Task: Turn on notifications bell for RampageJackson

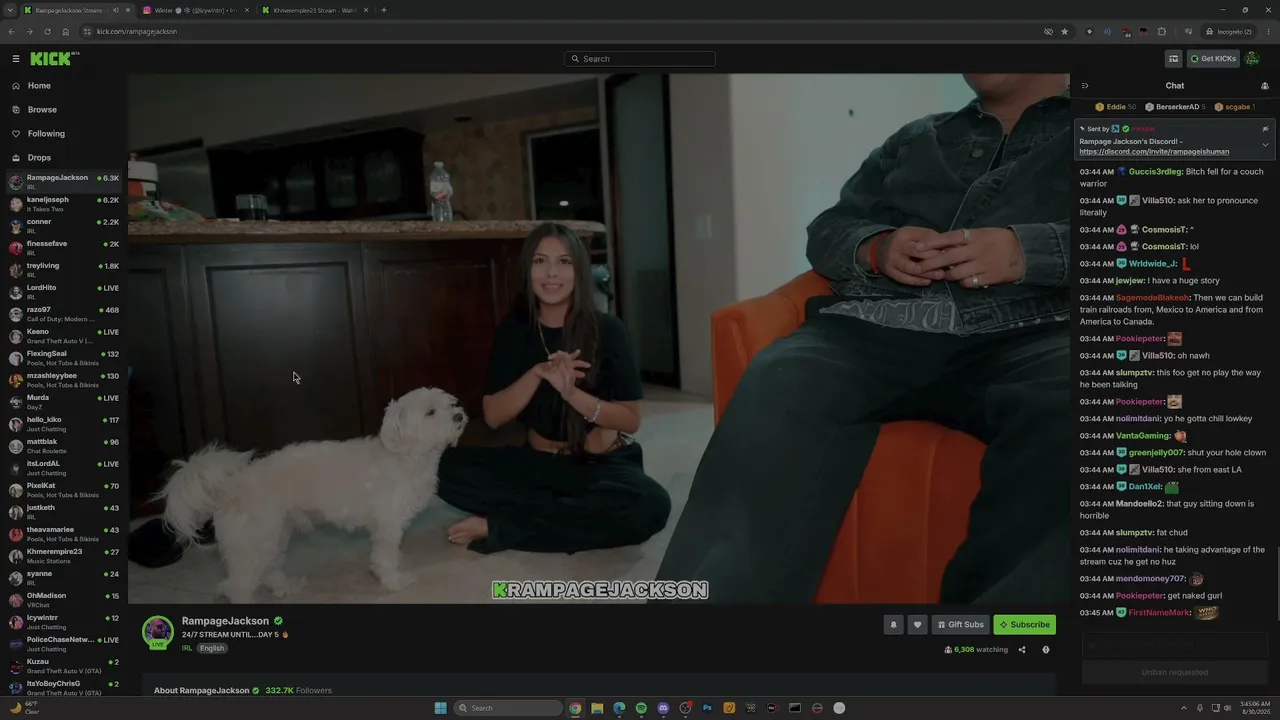Action: click(893, 625)
